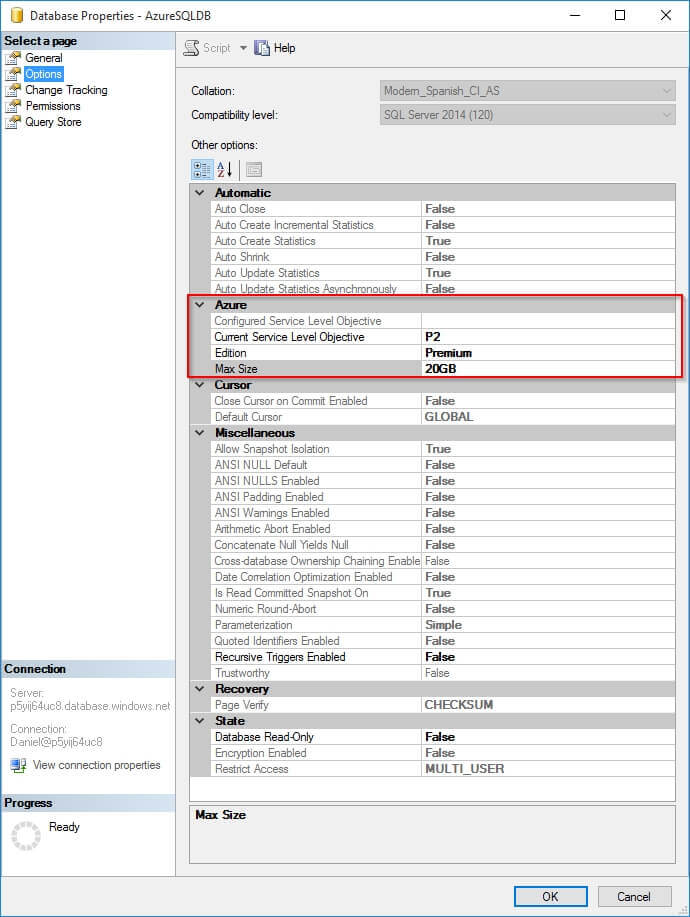Select the Page Verify value CHECKSUM

pos(459,705)
